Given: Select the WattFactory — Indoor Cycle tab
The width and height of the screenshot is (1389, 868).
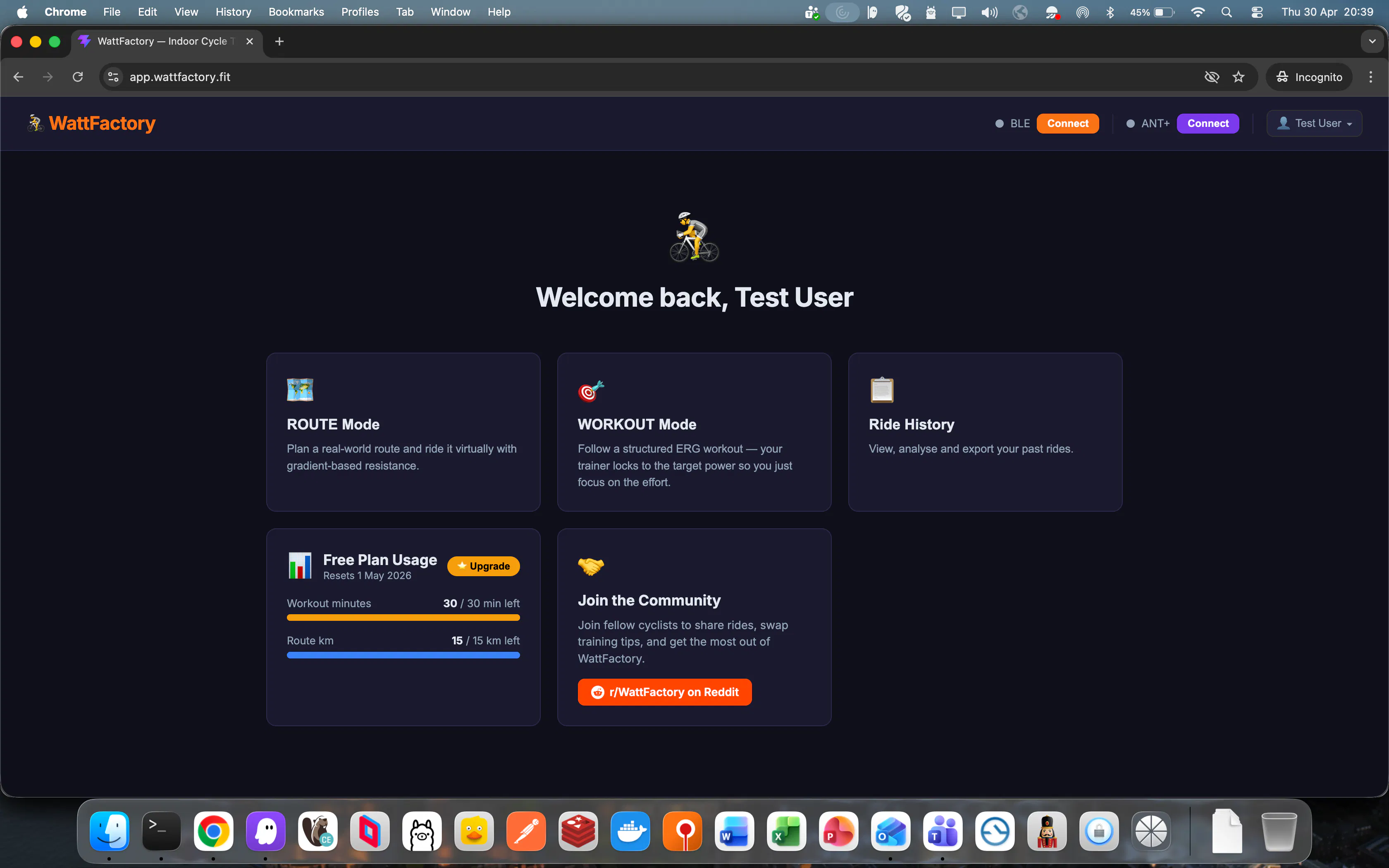Looking at the screenshot, I should click(x=167, y=41).
